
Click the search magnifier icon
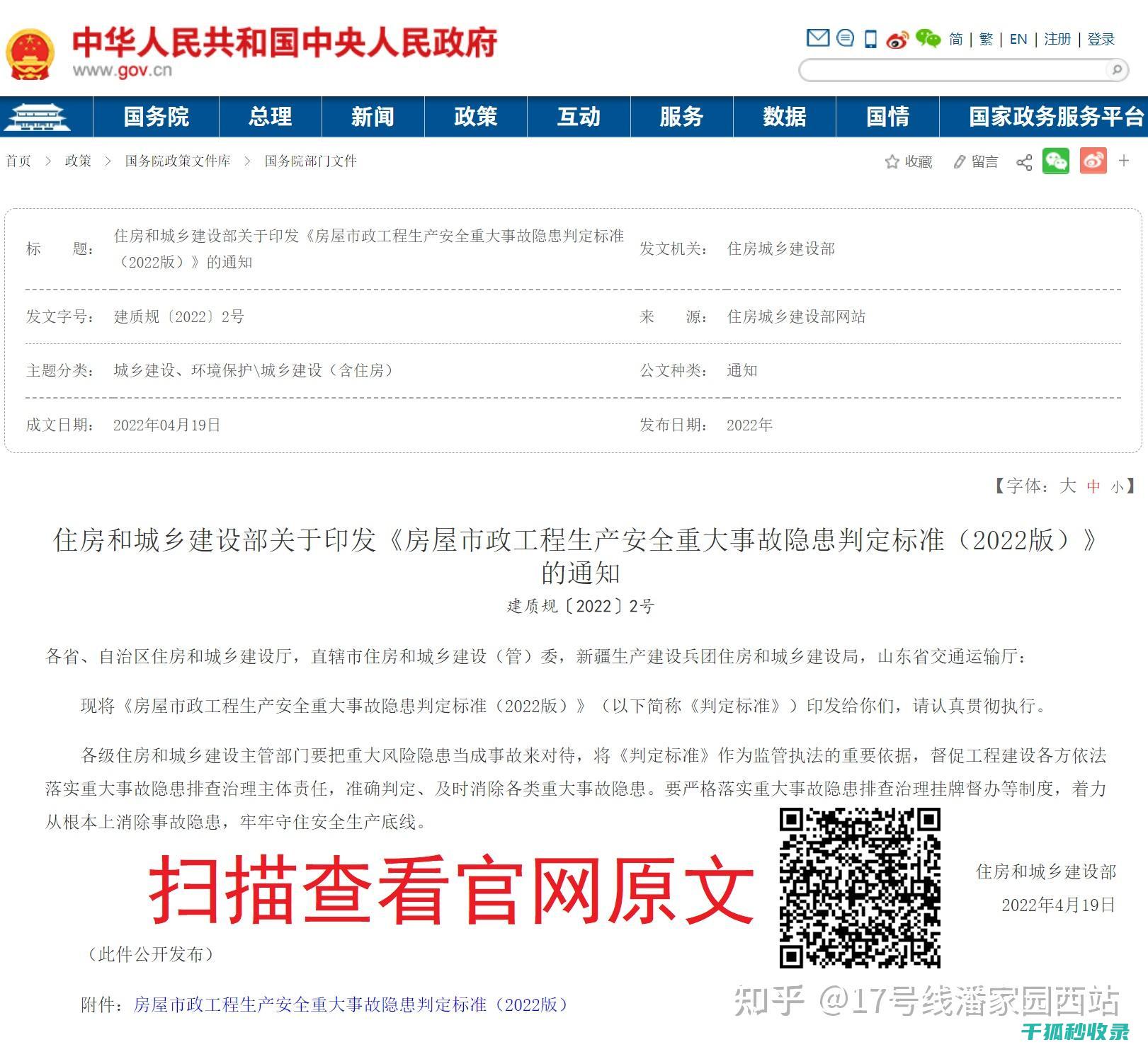coord(1116,69)
